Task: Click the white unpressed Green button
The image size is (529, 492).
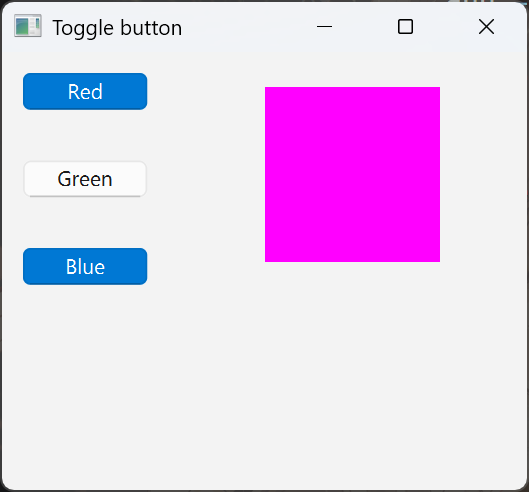Action: tap(85, 179)
